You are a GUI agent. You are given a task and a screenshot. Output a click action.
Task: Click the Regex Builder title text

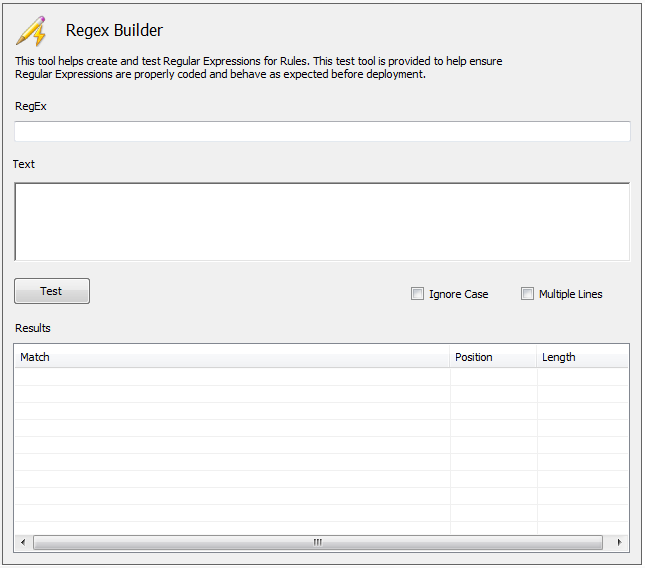(114, 31)
